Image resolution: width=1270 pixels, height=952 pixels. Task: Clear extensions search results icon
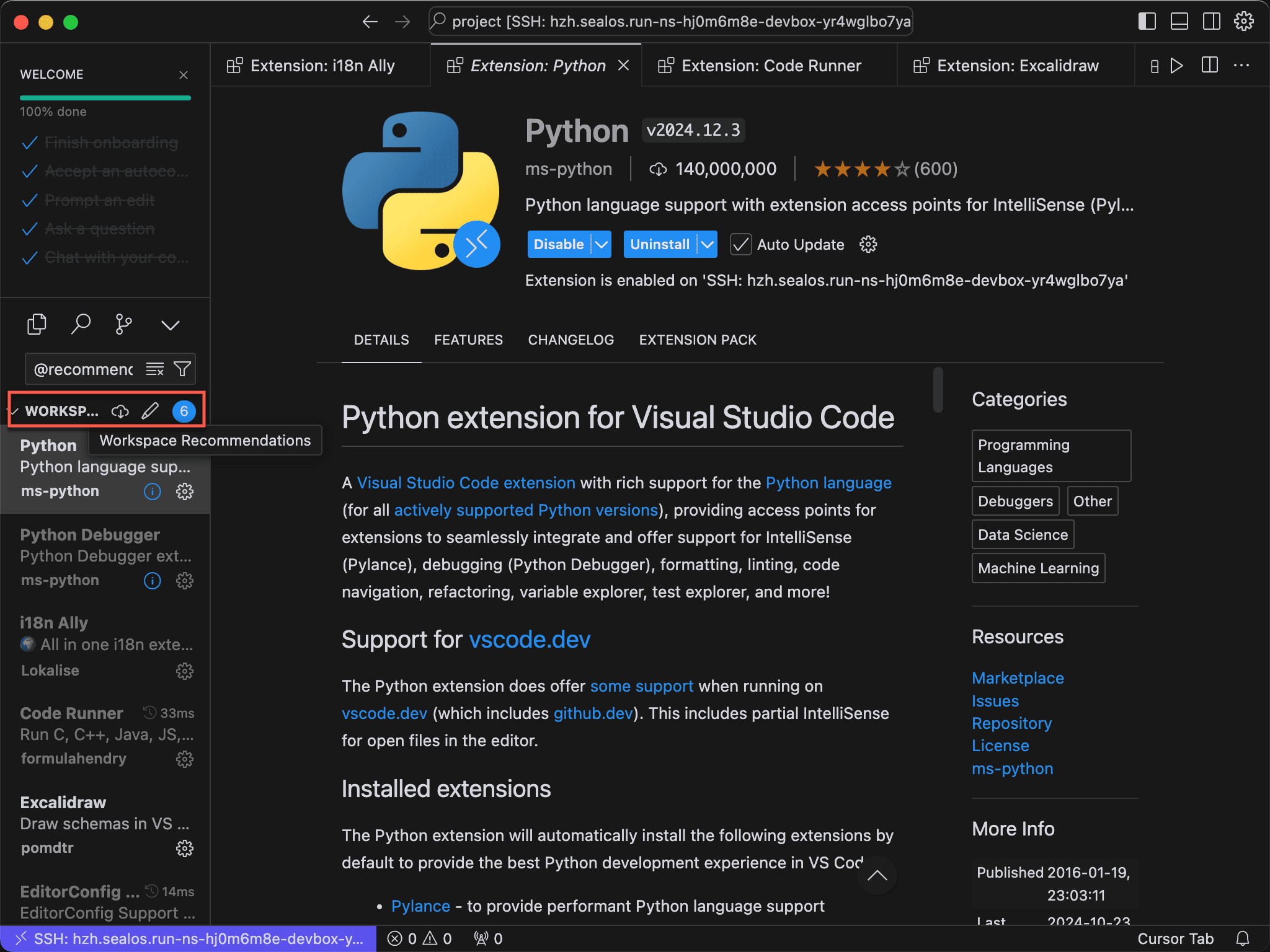tap(154, 369)
